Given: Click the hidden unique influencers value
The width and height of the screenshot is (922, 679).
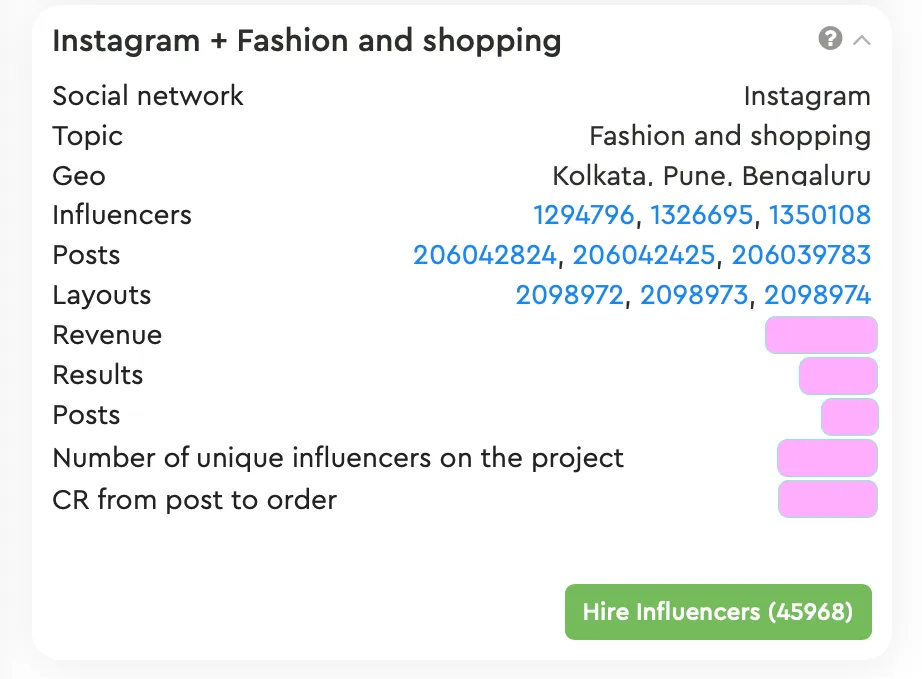Looking at the screenshot, I should pyautogui.click(x=827, y=458).
